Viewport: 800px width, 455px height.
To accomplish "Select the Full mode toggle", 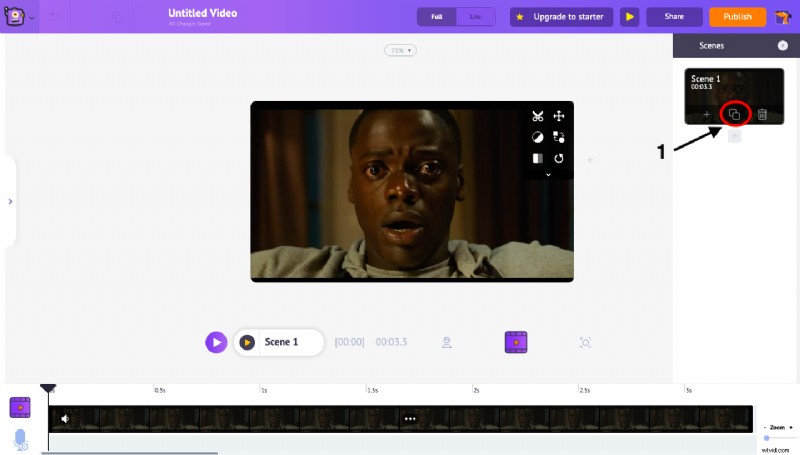I will click(x=437, y=17).
